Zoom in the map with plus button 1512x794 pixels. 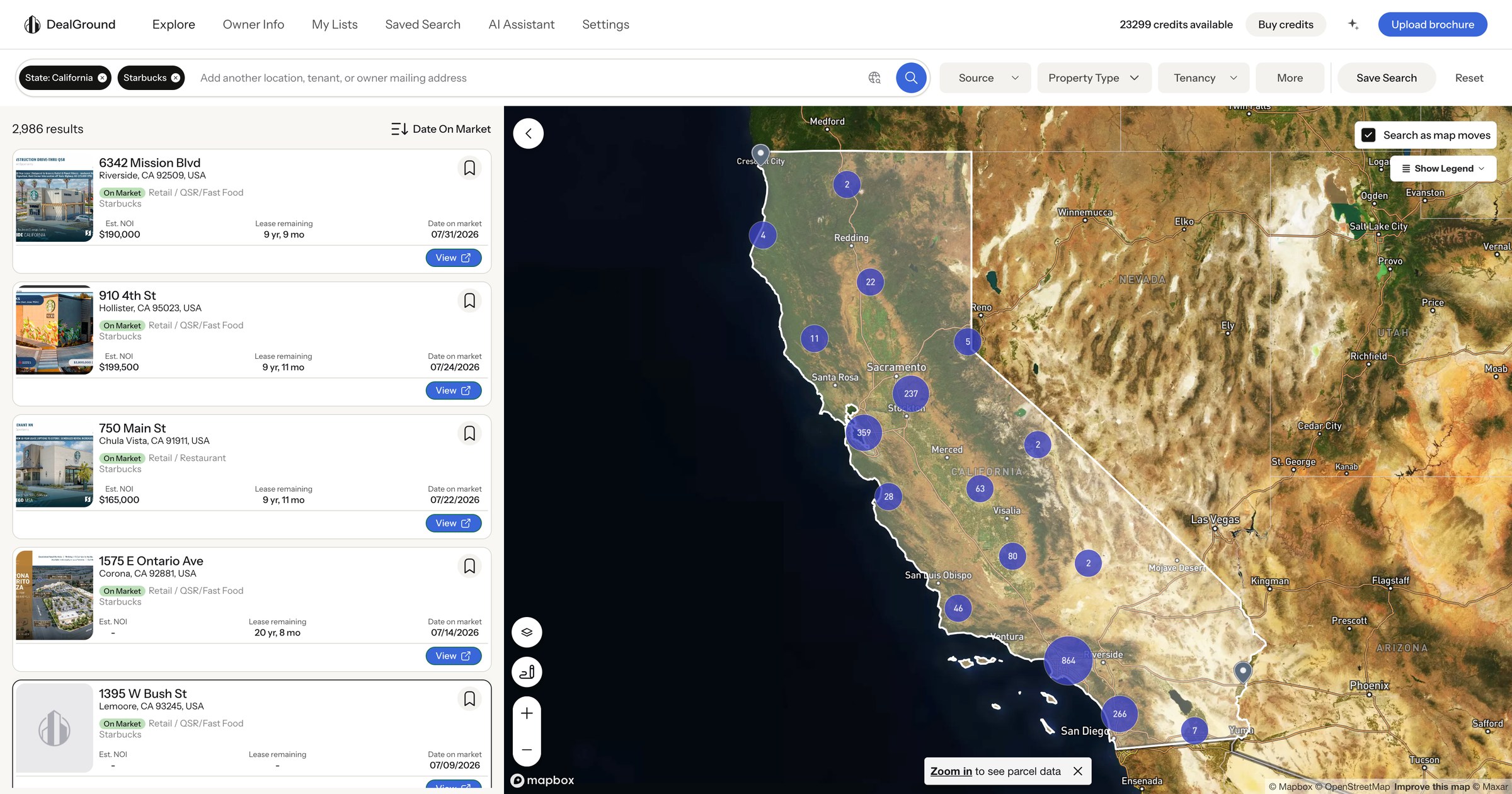click(527, 713)
